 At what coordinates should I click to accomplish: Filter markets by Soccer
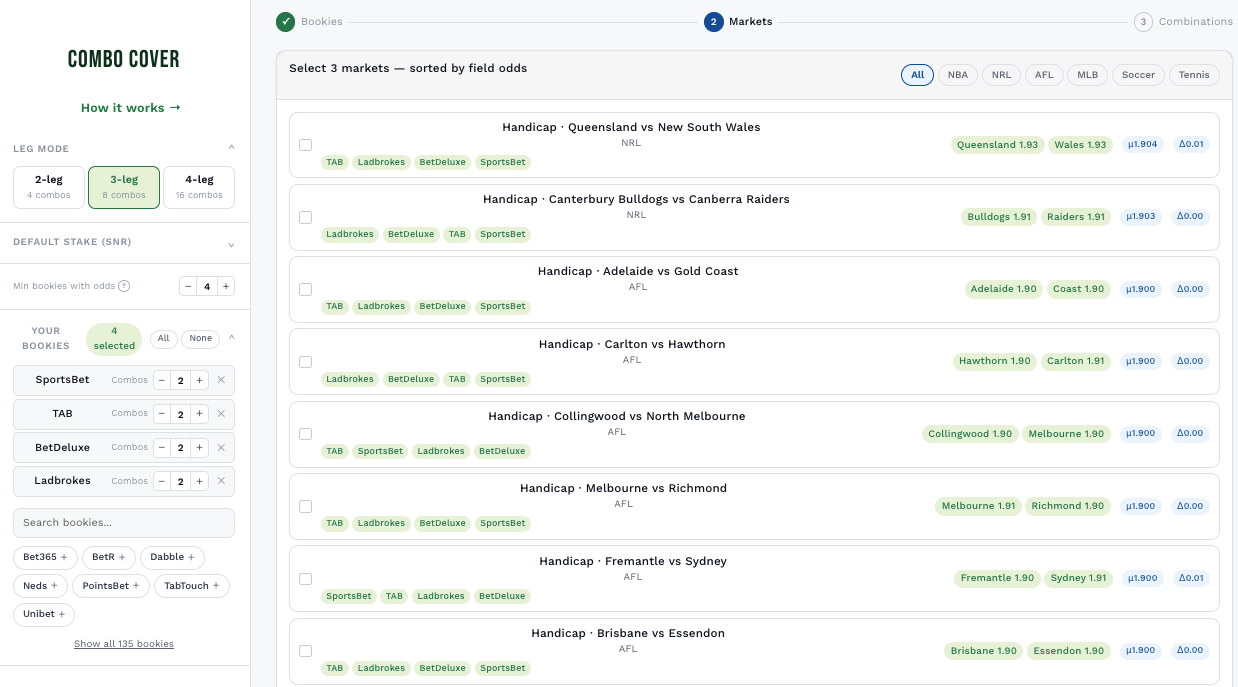[1138, 75]
